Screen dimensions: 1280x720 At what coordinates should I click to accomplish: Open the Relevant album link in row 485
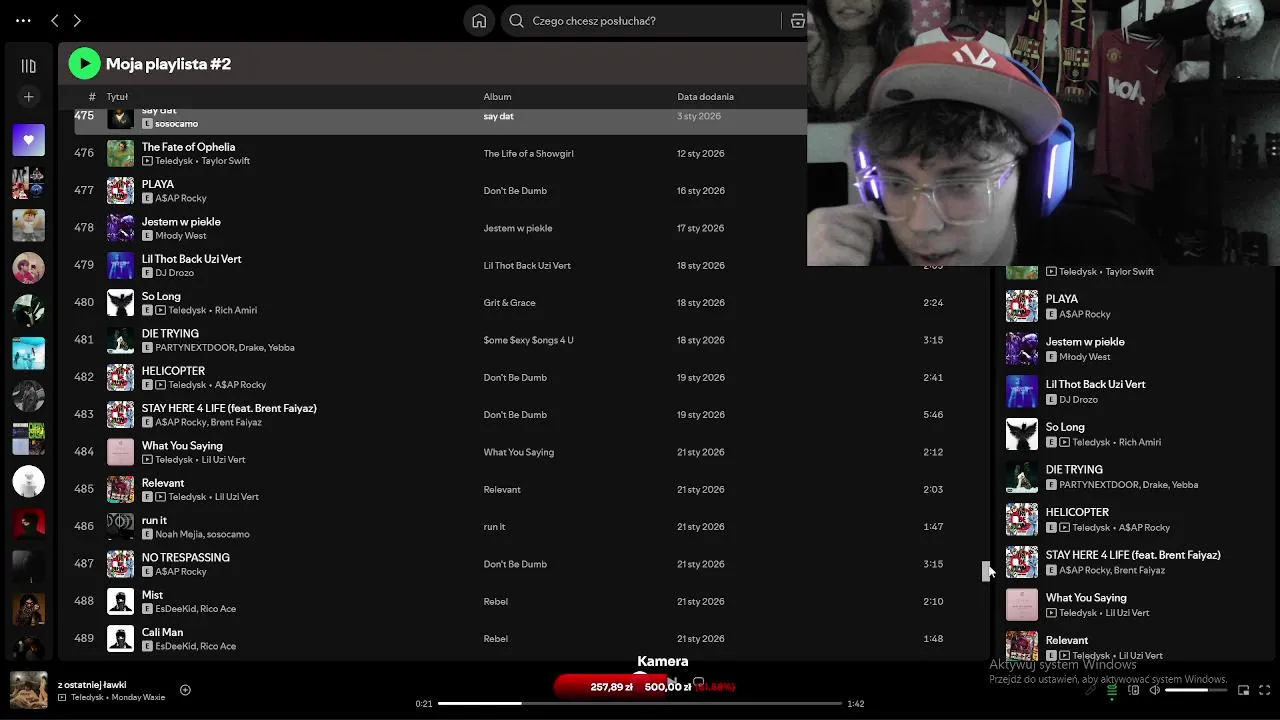point(502,490)
